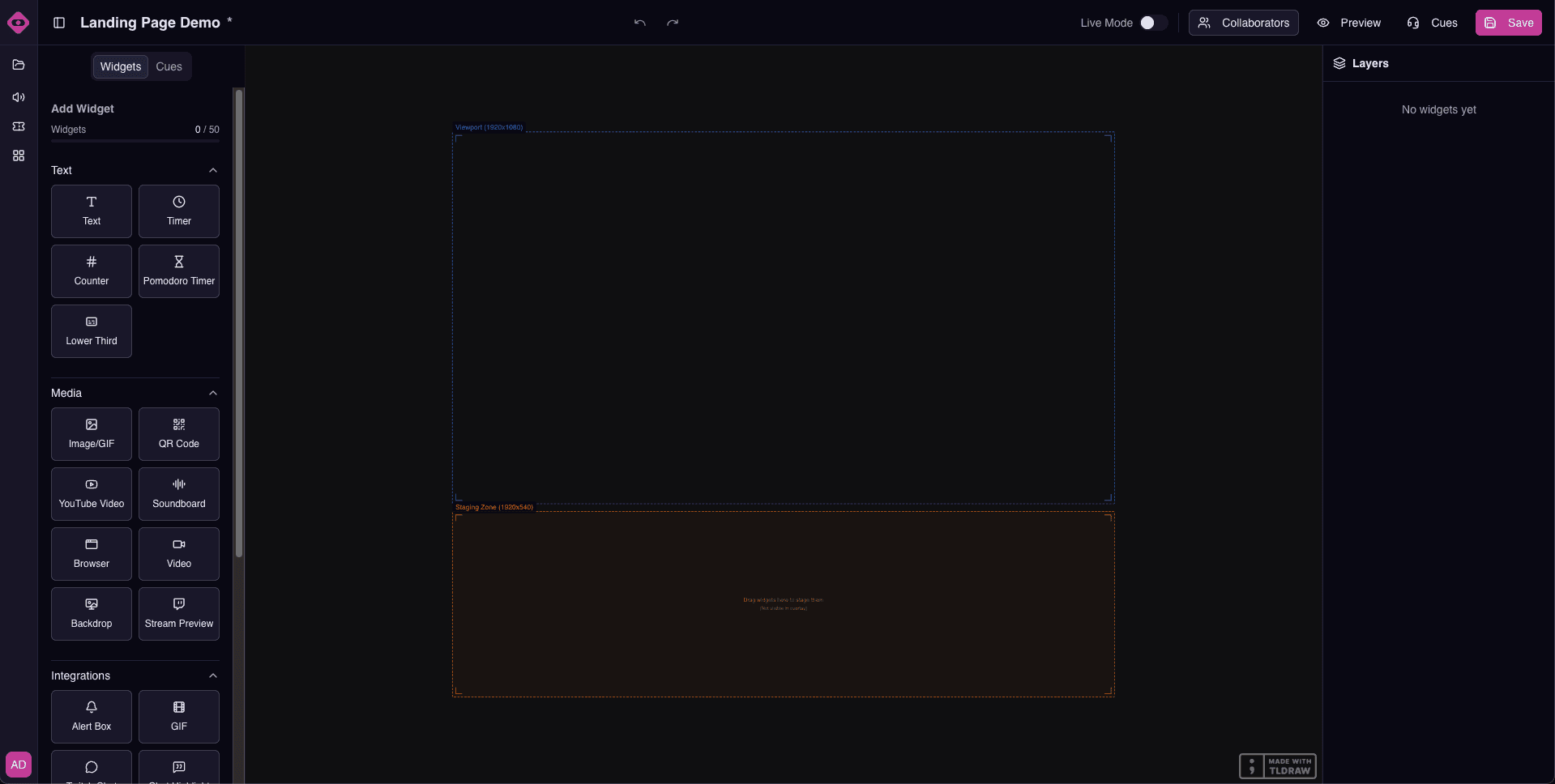Viewport: 1555px width, 784px height.
Task: Enable Live Mode
Action: pyautogui.click(x=1154, y=23)
